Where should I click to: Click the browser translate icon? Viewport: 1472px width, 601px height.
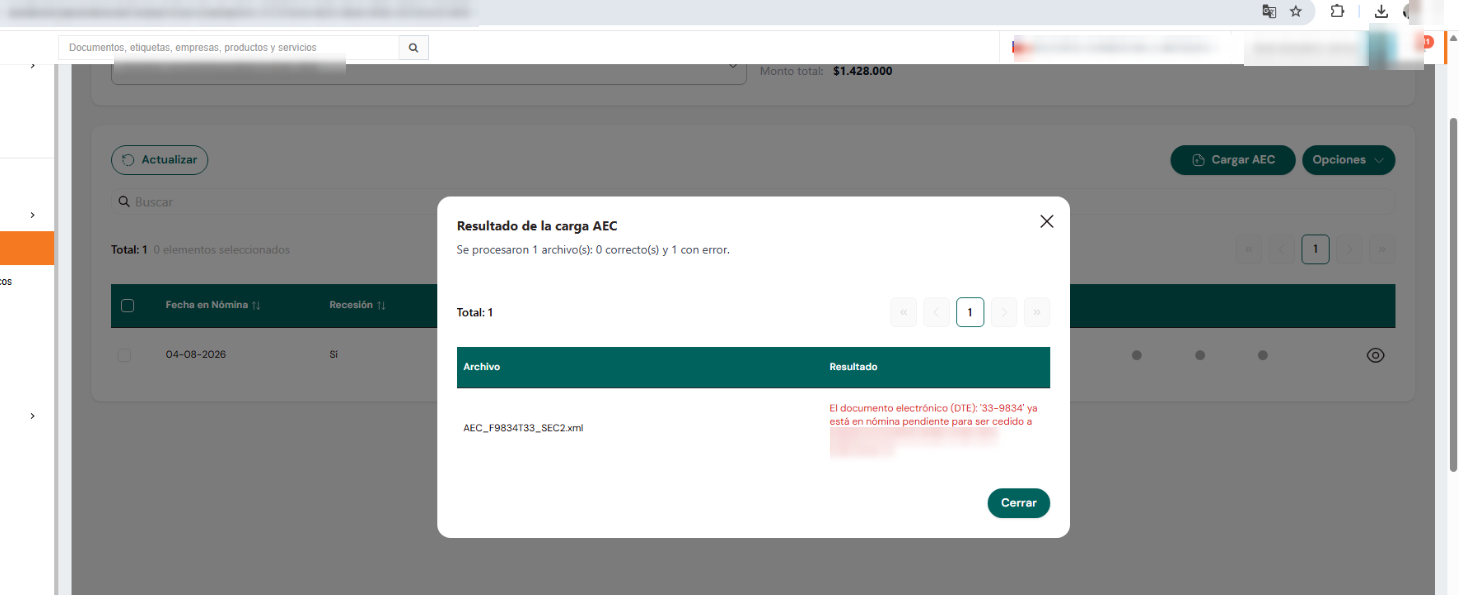[x=1269, y=11]
